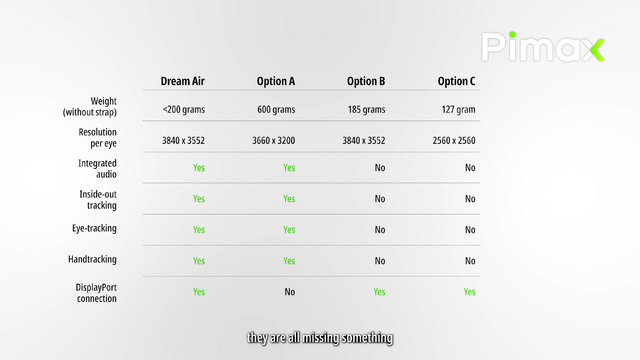This screenshot has width=640, height=360.
Task: Click the Integrated audio row label
Action: tap(98, 169)
